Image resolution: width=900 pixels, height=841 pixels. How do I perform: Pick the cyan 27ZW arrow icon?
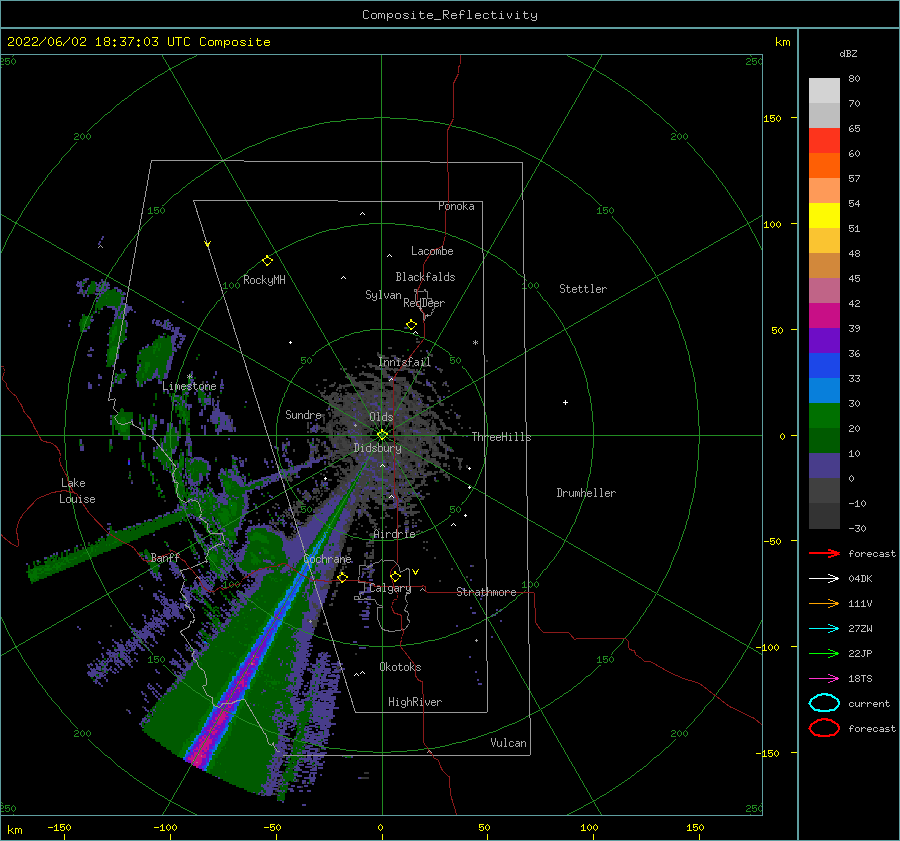tap(824, 629)
